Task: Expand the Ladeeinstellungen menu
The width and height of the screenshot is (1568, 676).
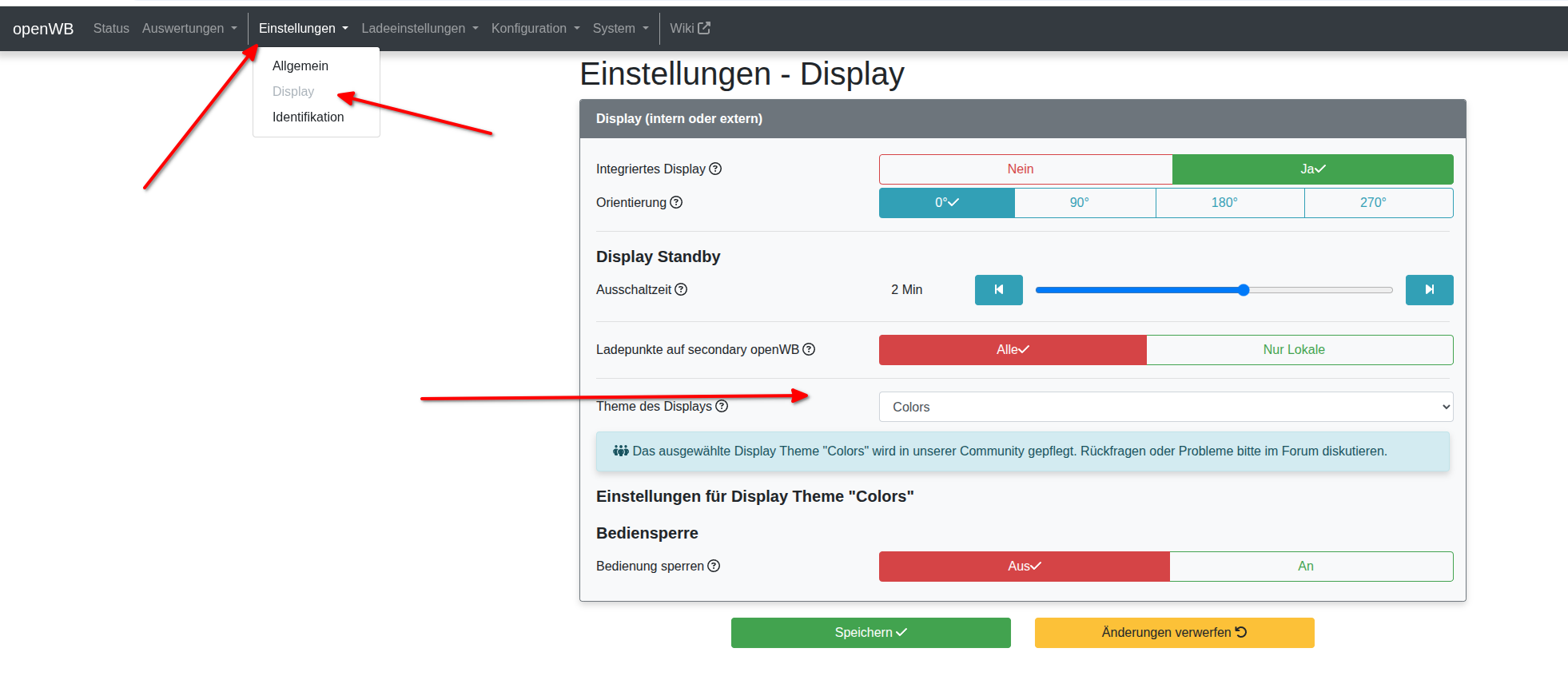Action: click(x=420, y=28)
